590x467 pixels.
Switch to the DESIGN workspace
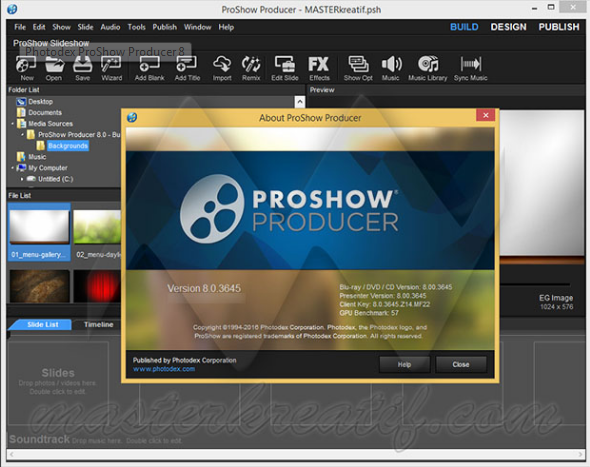pyautogui.click(x=508, y=27)
